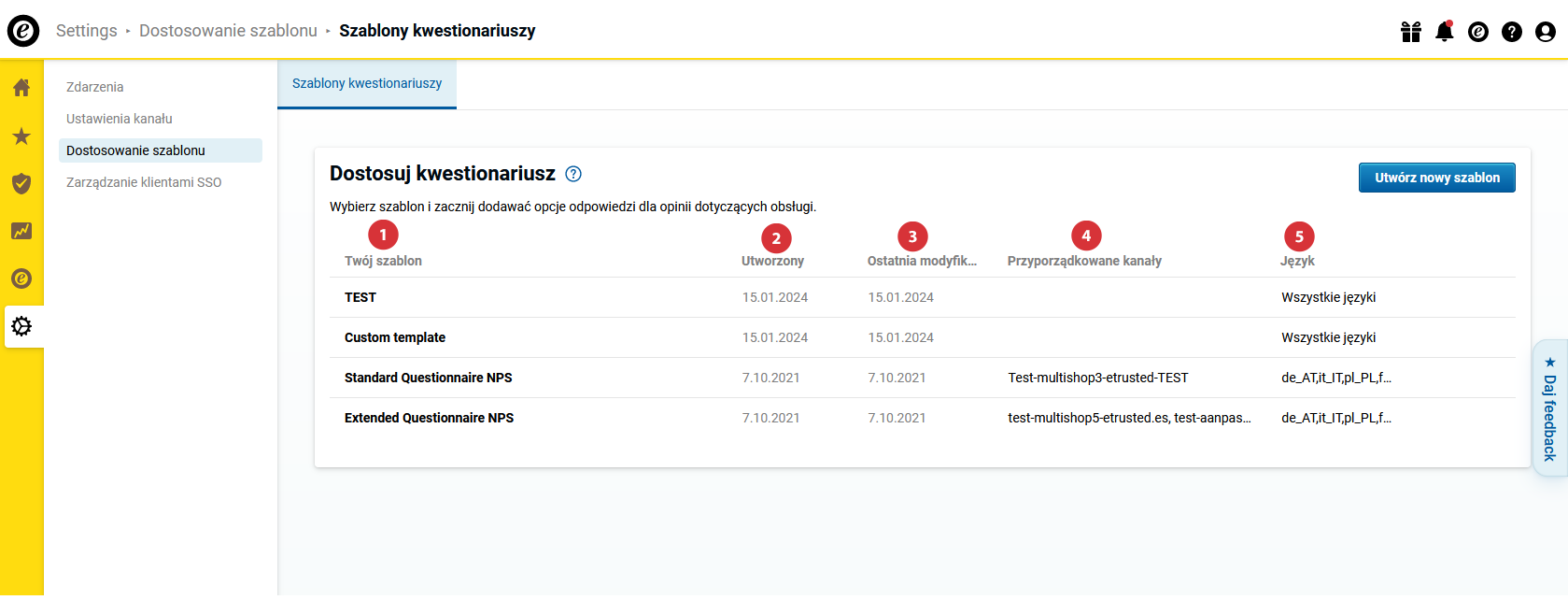
Task: Select the settings gear in the sidebar
Action: pyautogui.click(x=21, y=326)
